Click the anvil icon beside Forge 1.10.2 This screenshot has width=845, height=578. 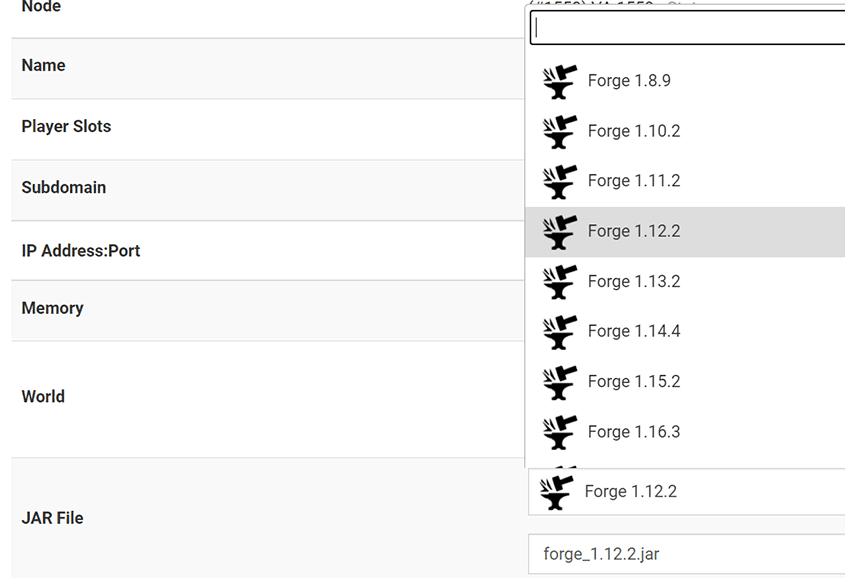pyautogui.click(x=560, y=131)
